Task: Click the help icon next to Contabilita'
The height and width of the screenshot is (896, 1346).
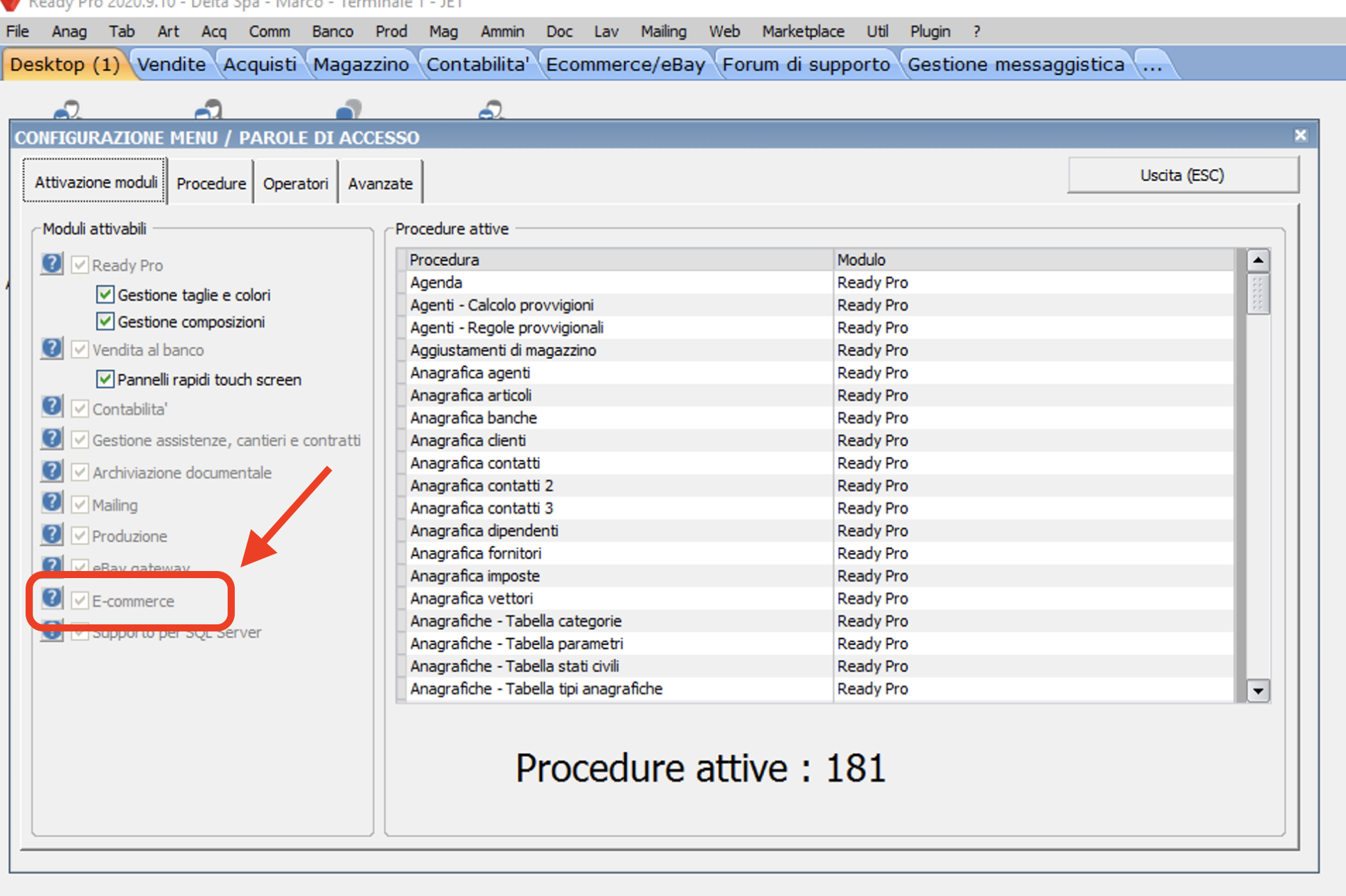Action: pos(52,407)
